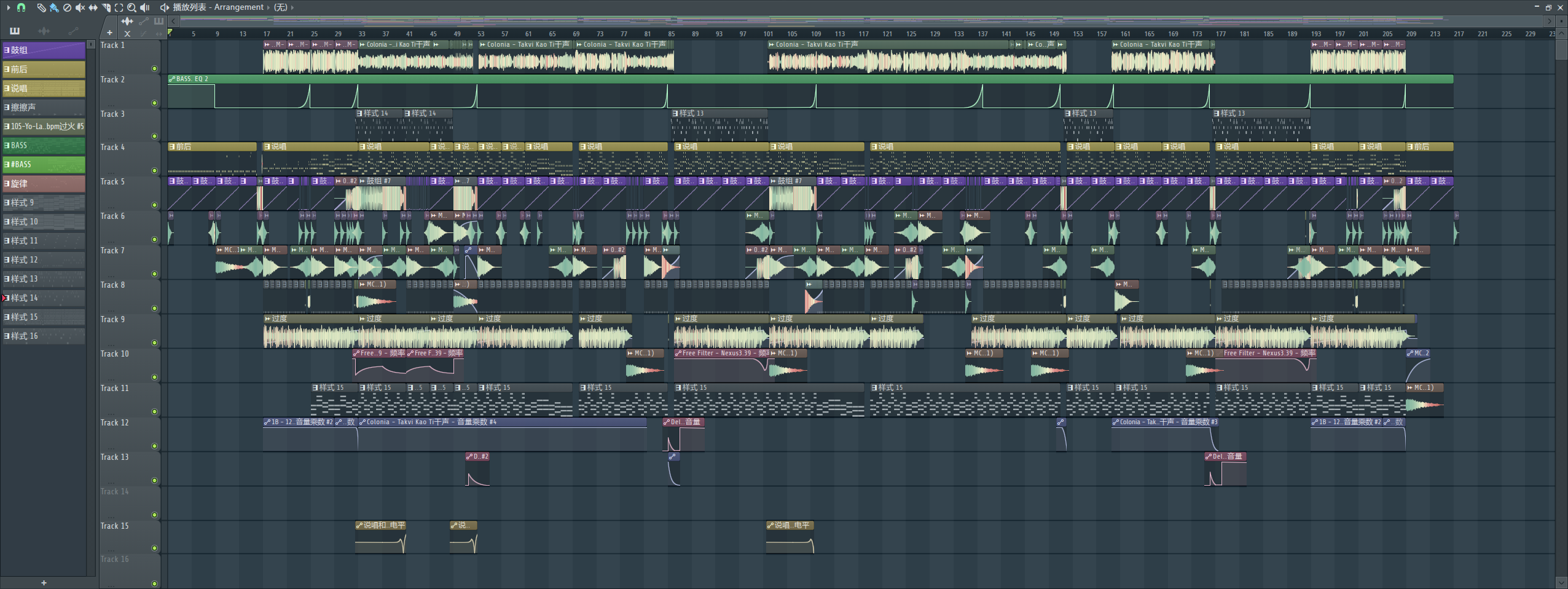Toggle the magnet snap button
Viewport: 1568px width, 589px height.
click(x=21, y=7)
